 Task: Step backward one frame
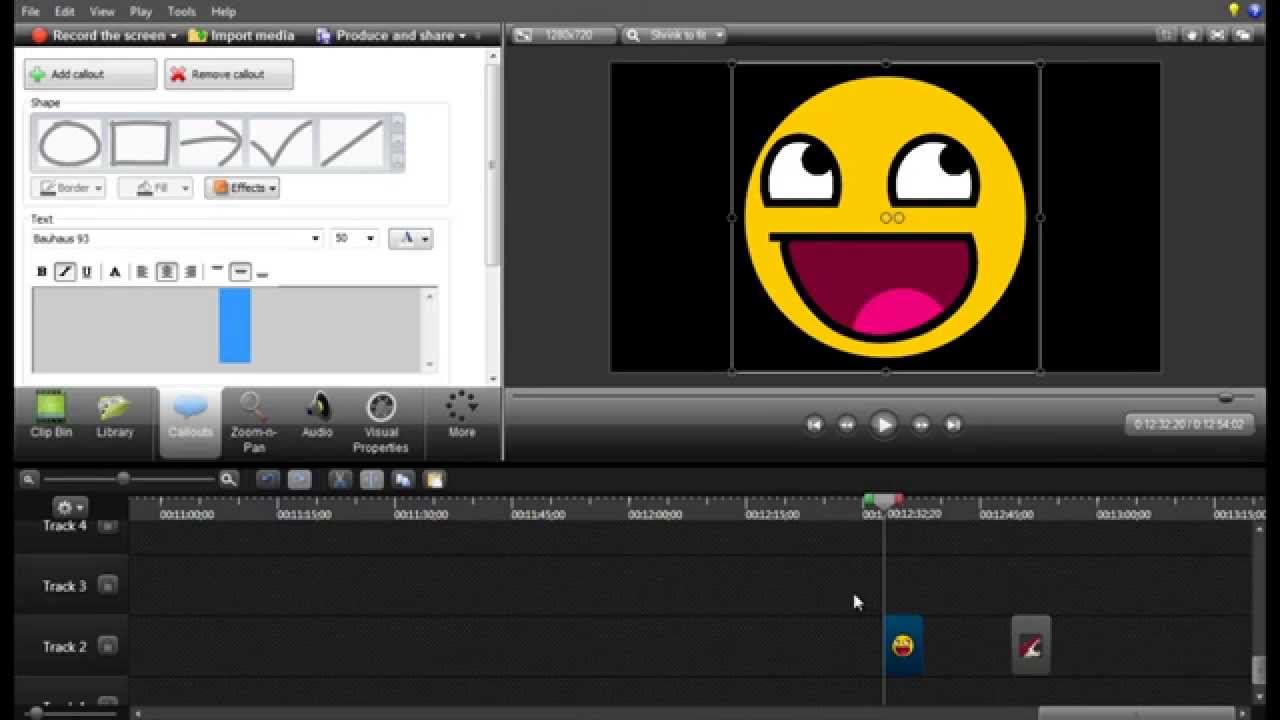(x=846, y=425)
